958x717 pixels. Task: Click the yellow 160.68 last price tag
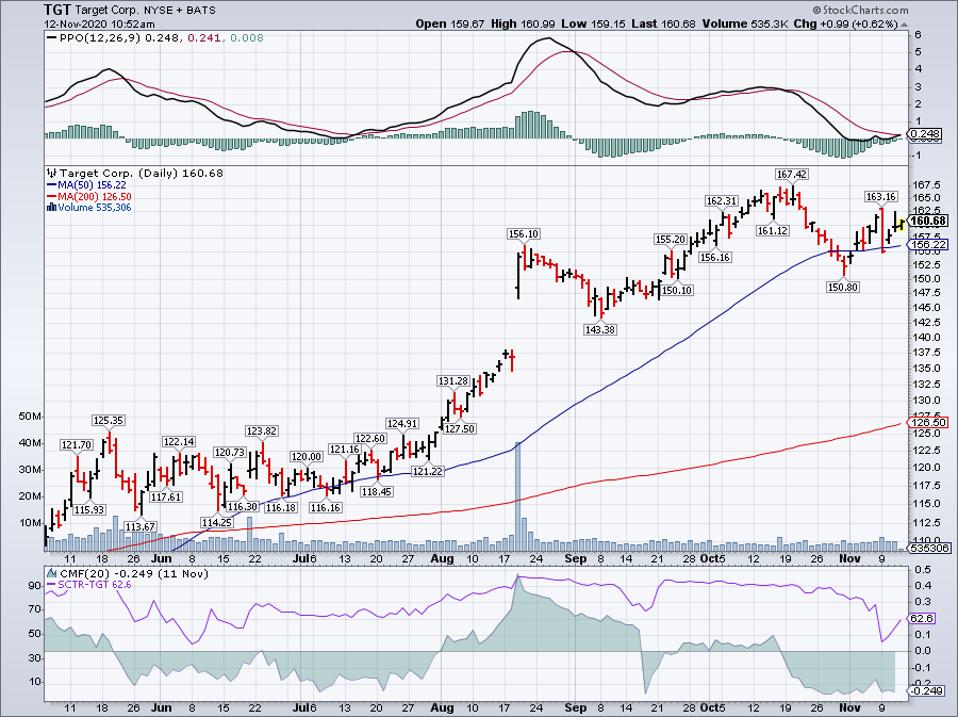coord(929,220)
